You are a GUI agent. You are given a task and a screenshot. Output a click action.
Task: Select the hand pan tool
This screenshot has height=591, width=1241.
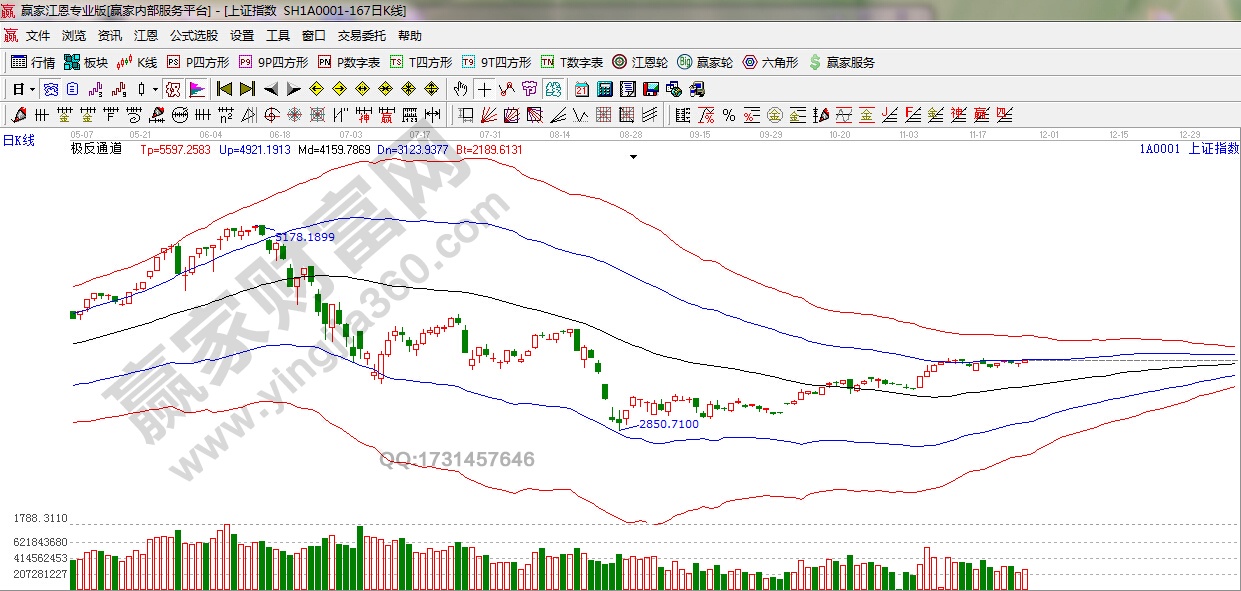click(x=460, y=89)
